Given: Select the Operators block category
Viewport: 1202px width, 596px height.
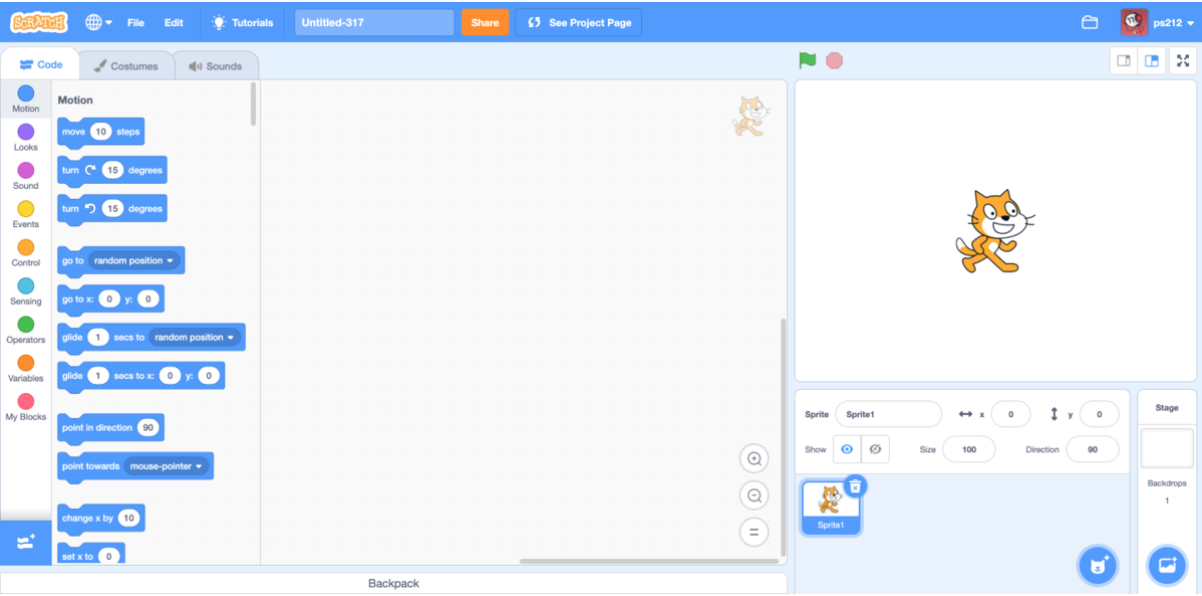Looking at the screenshot, I should pos(26,330).
